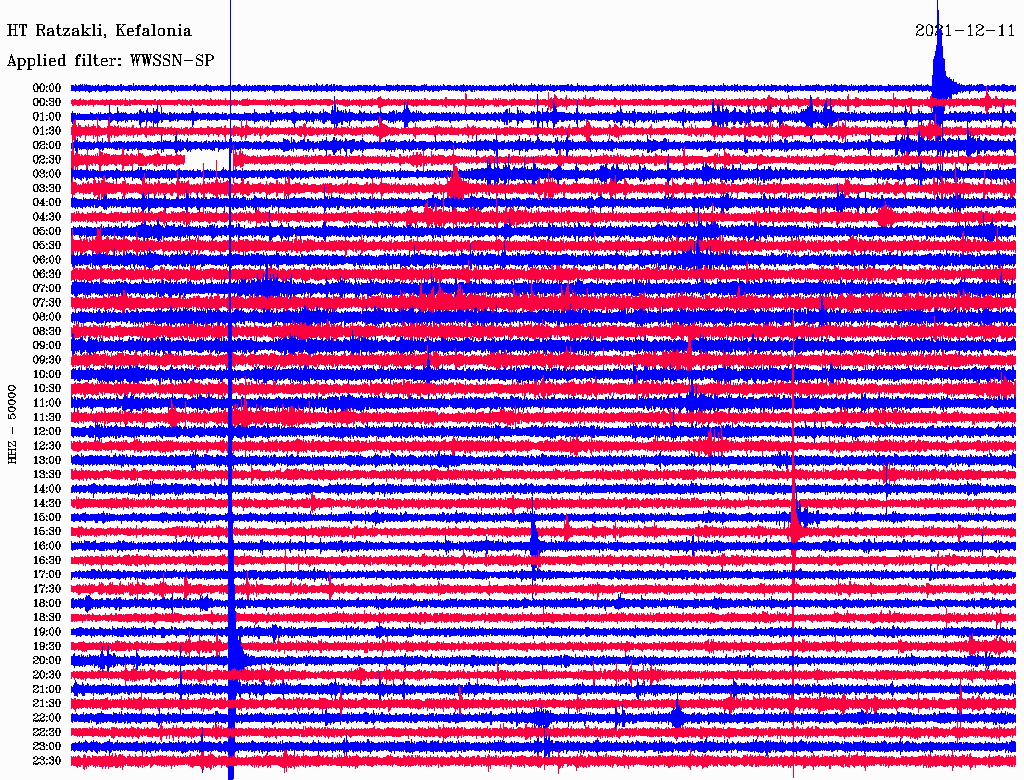
Task: Click the 11:00 time label
Action: pos(47,403)
